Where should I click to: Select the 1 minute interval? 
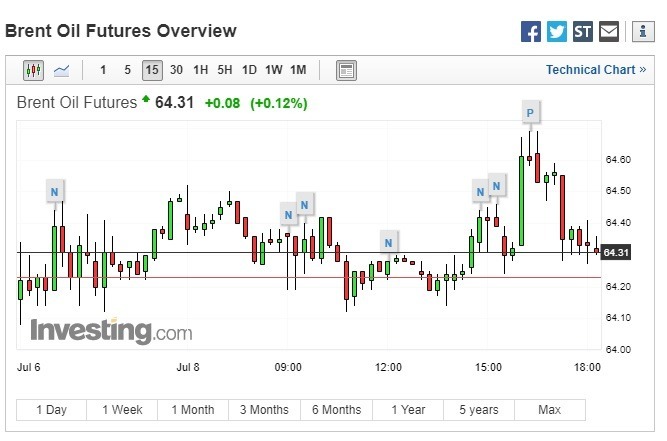(103, 70)
